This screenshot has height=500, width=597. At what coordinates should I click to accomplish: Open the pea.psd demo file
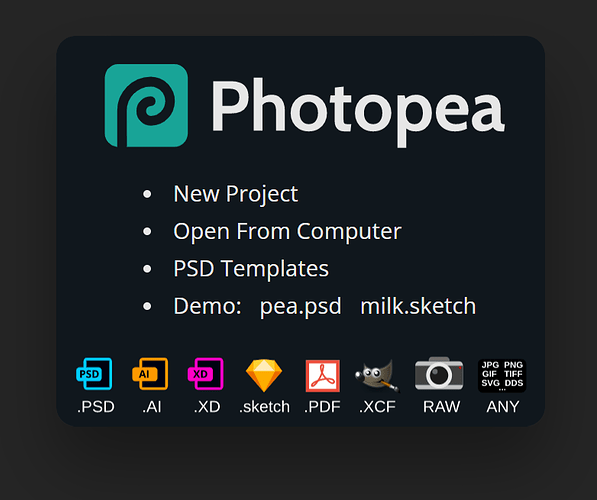tap(301, 307)
